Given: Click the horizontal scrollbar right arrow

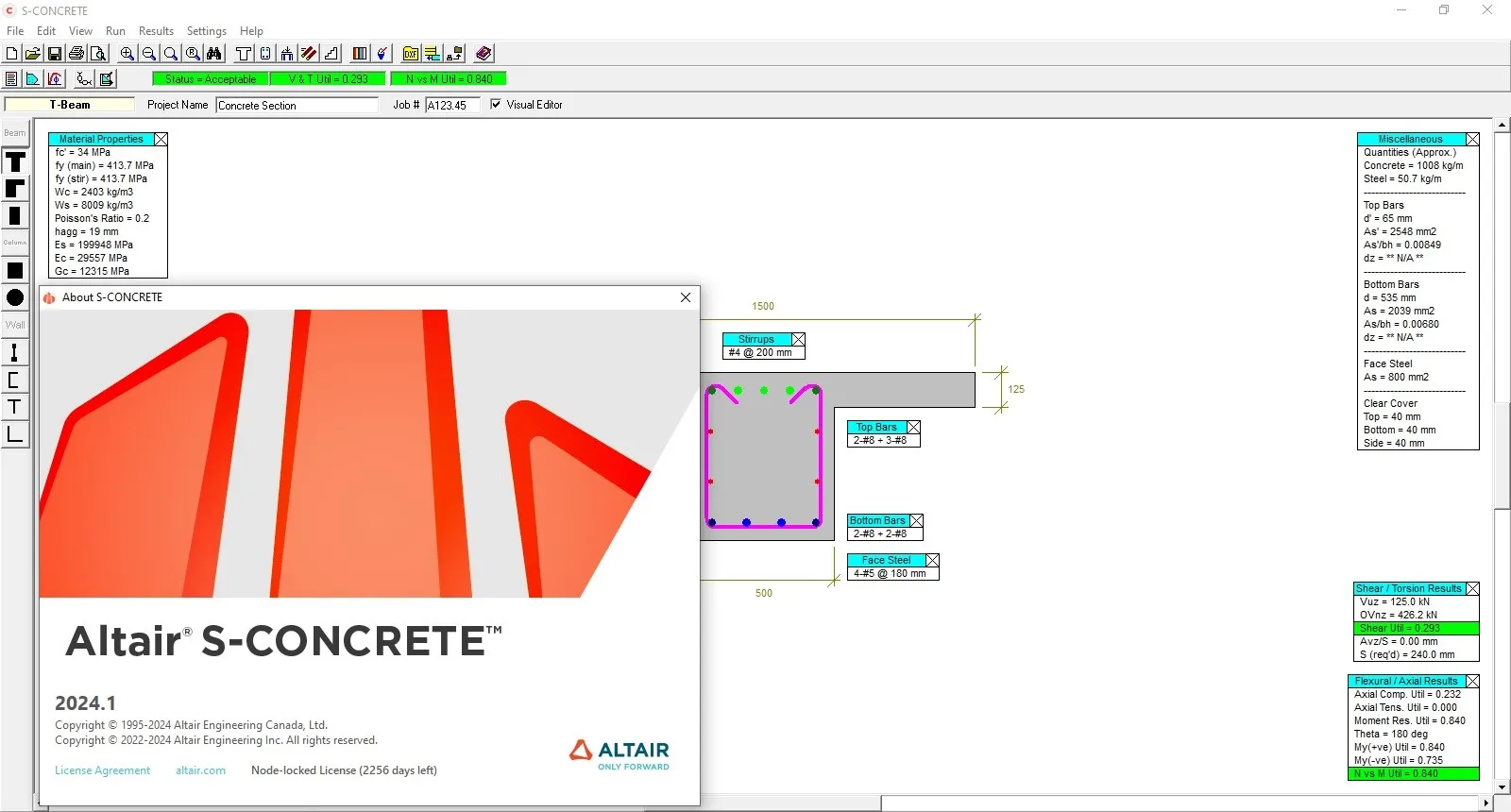Looking at the screenshot, I should tap(1486, 804).
